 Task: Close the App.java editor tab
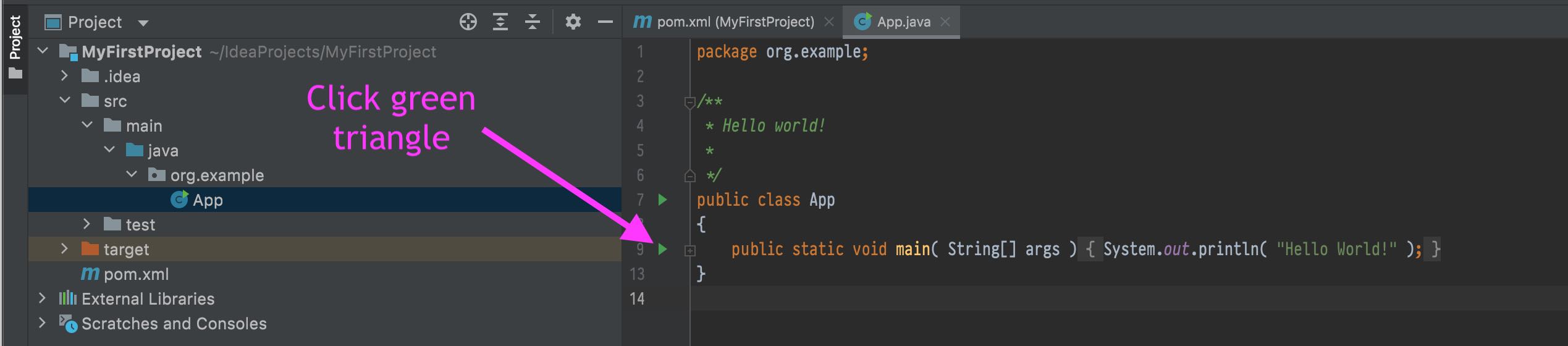[x=945, y=22]
